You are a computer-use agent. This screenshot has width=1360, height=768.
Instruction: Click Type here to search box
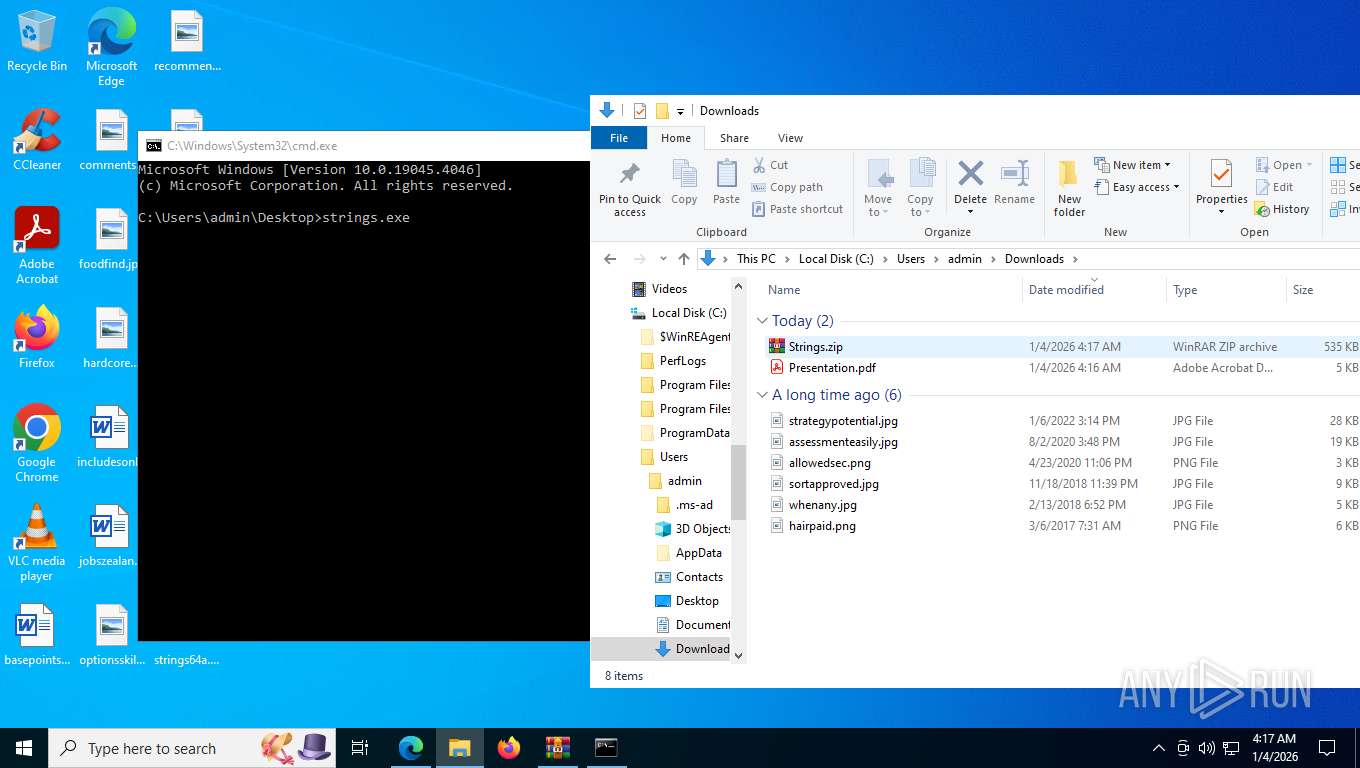[x=190, y=747]
